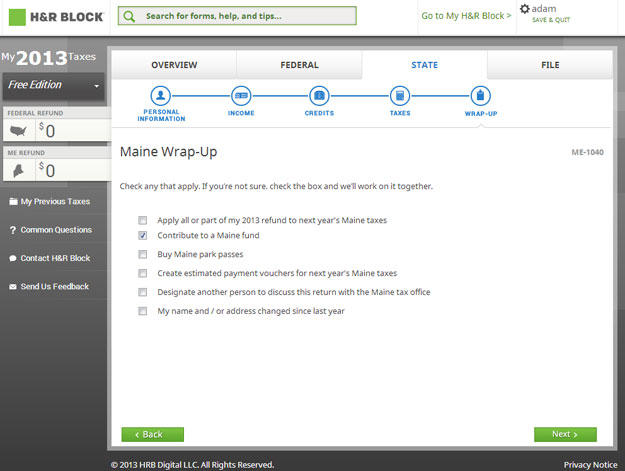Image resolution: width=625 pixels, height=471 pixels.
Task: Click the Personal Information step label
Action: (x=161, y=115)
